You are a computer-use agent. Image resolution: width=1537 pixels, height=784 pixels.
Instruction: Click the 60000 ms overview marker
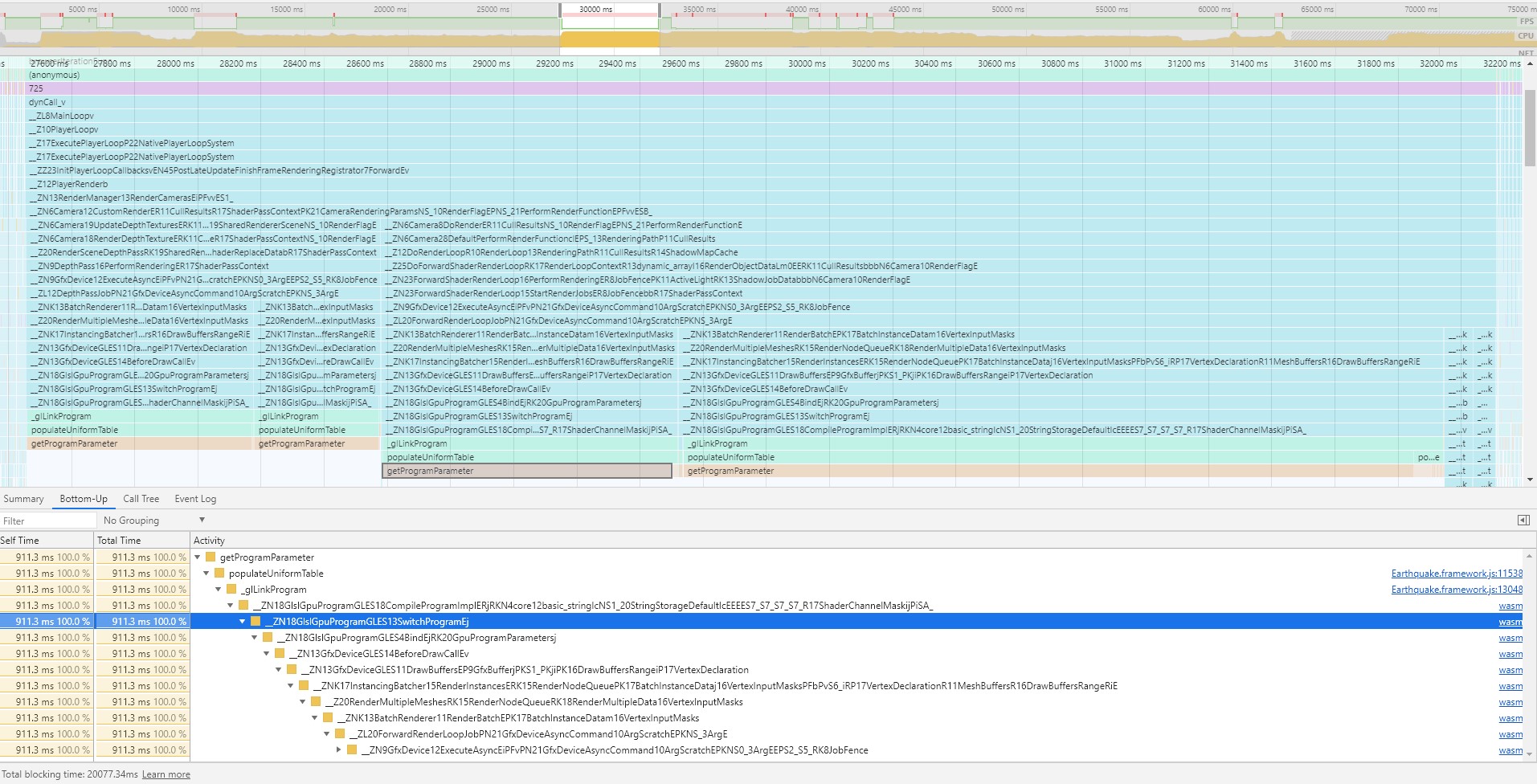(1214, 9)
